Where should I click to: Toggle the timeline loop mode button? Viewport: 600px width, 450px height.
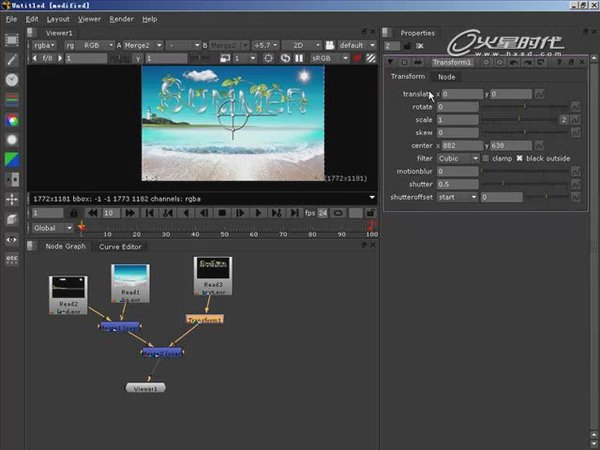(x=339, y=213)
